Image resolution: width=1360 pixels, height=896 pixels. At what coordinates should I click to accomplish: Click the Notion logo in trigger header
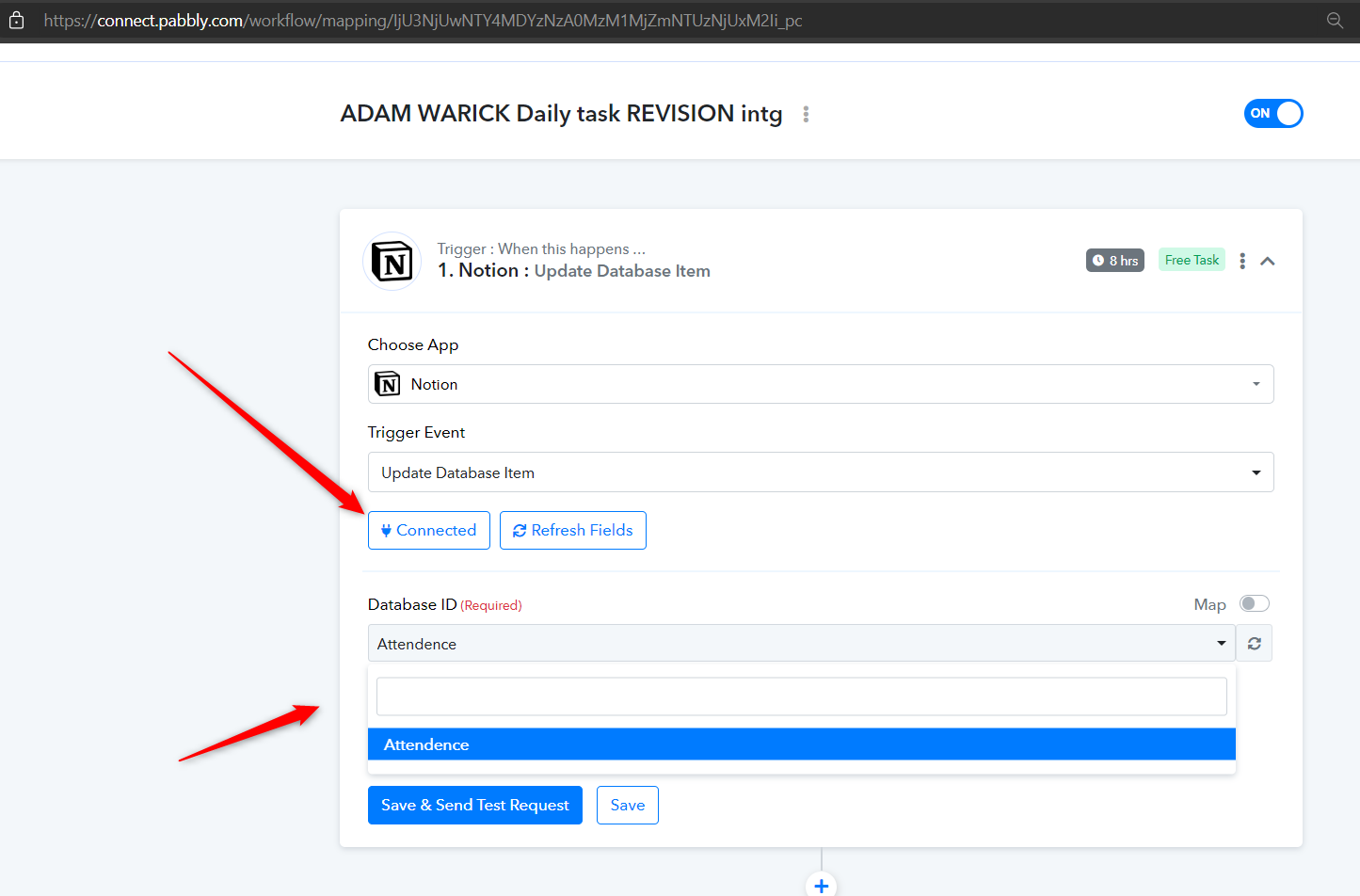[x=392, y=261]
